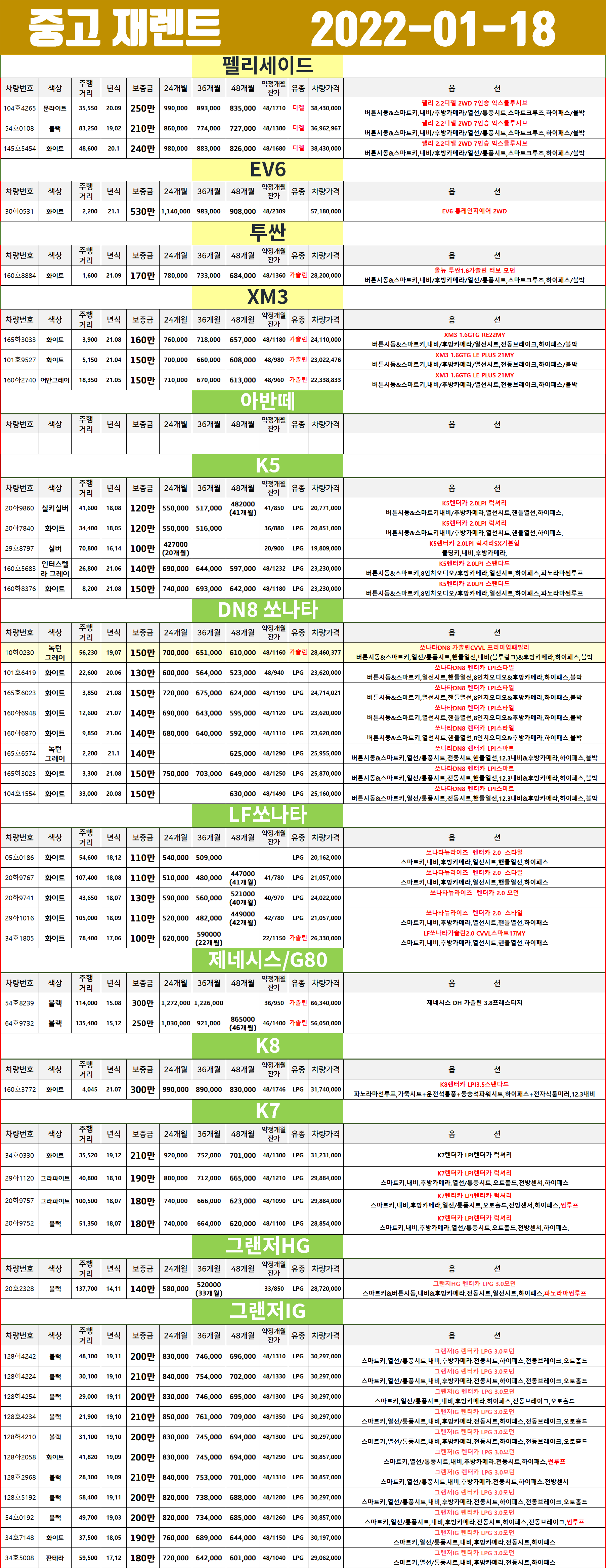Select the 펠리세이드 section heading
This screenshot has width=606, height=1568.
[268, 65]
